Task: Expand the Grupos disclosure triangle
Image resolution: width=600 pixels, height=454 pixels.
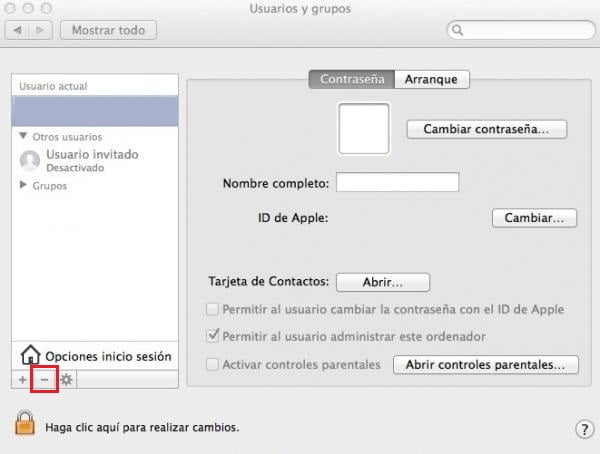Action: coord(23,185)
